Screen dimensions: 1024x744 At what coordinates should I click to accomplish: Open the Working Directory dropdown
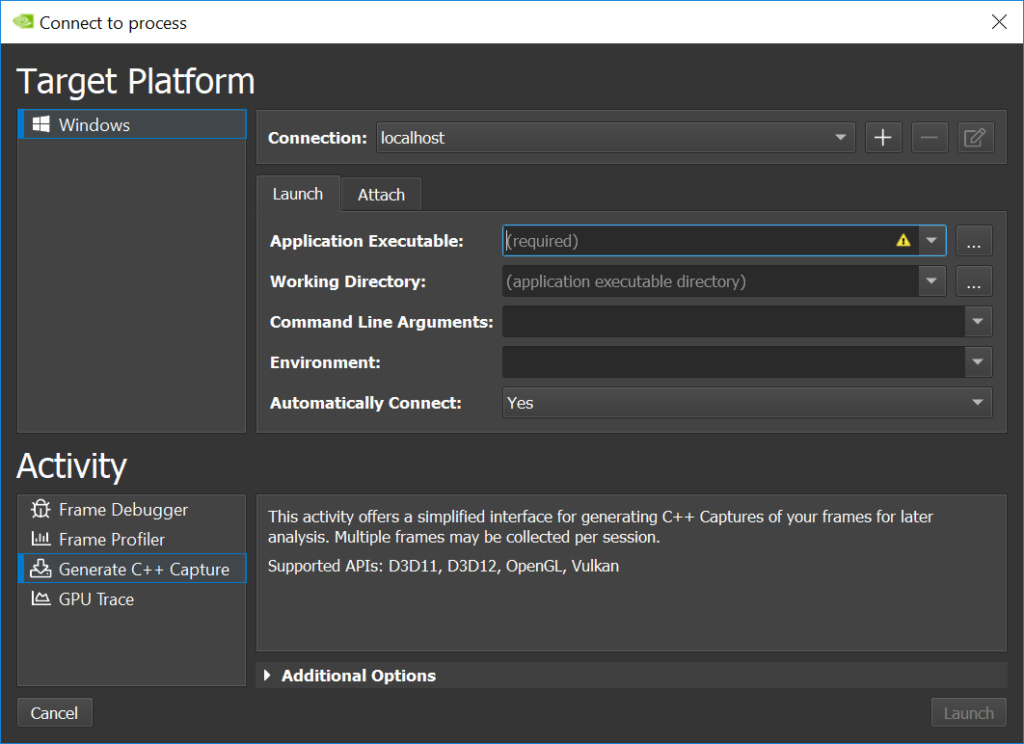[x=931, y=281]
